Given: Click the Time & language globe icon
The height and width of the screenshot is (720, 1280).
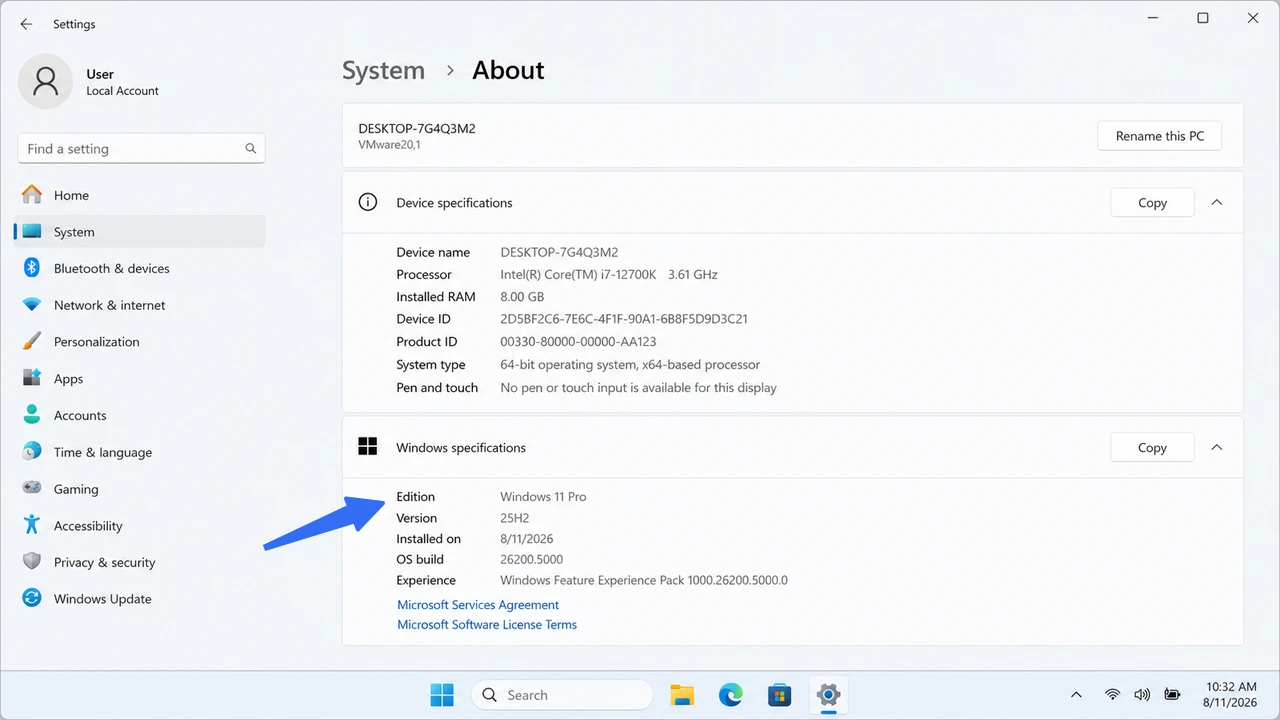Looking at the screenshot, I should click(32, 452).
